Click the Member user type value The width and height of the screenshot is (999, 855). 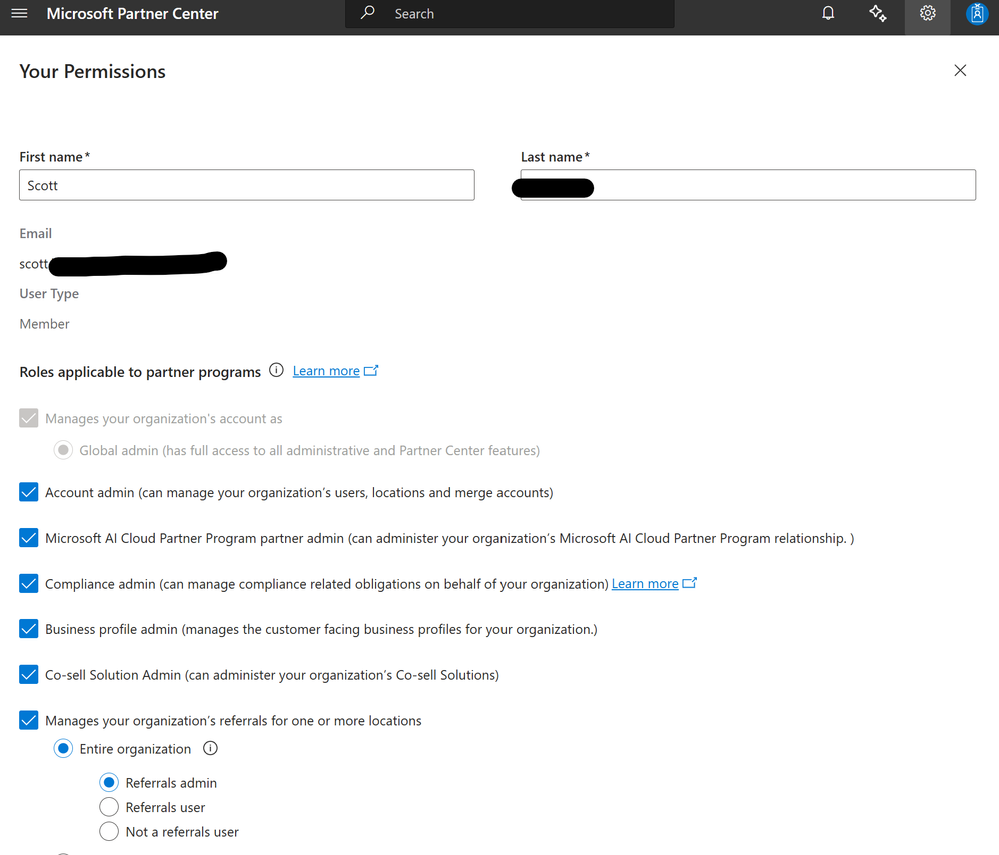pos(45,324)
